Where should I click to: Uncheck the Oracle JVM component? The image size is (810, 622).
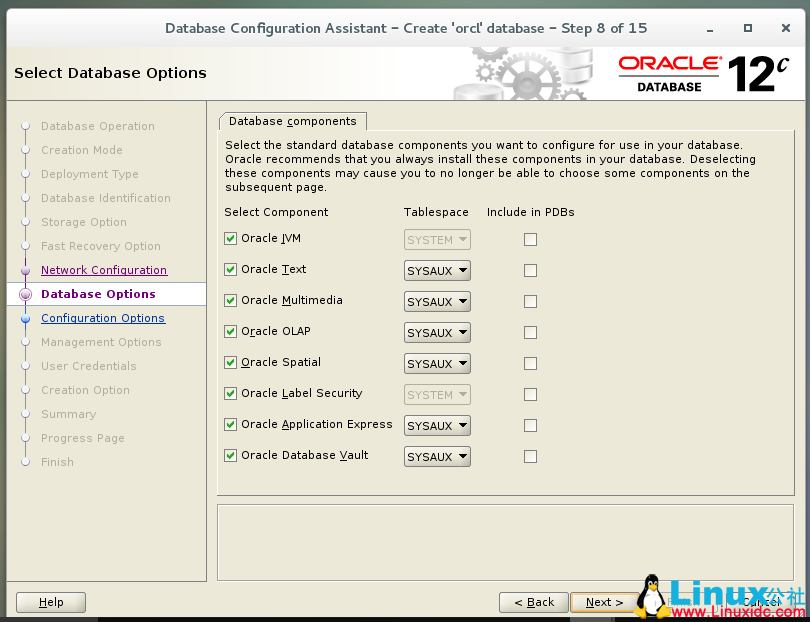point(231,238)
